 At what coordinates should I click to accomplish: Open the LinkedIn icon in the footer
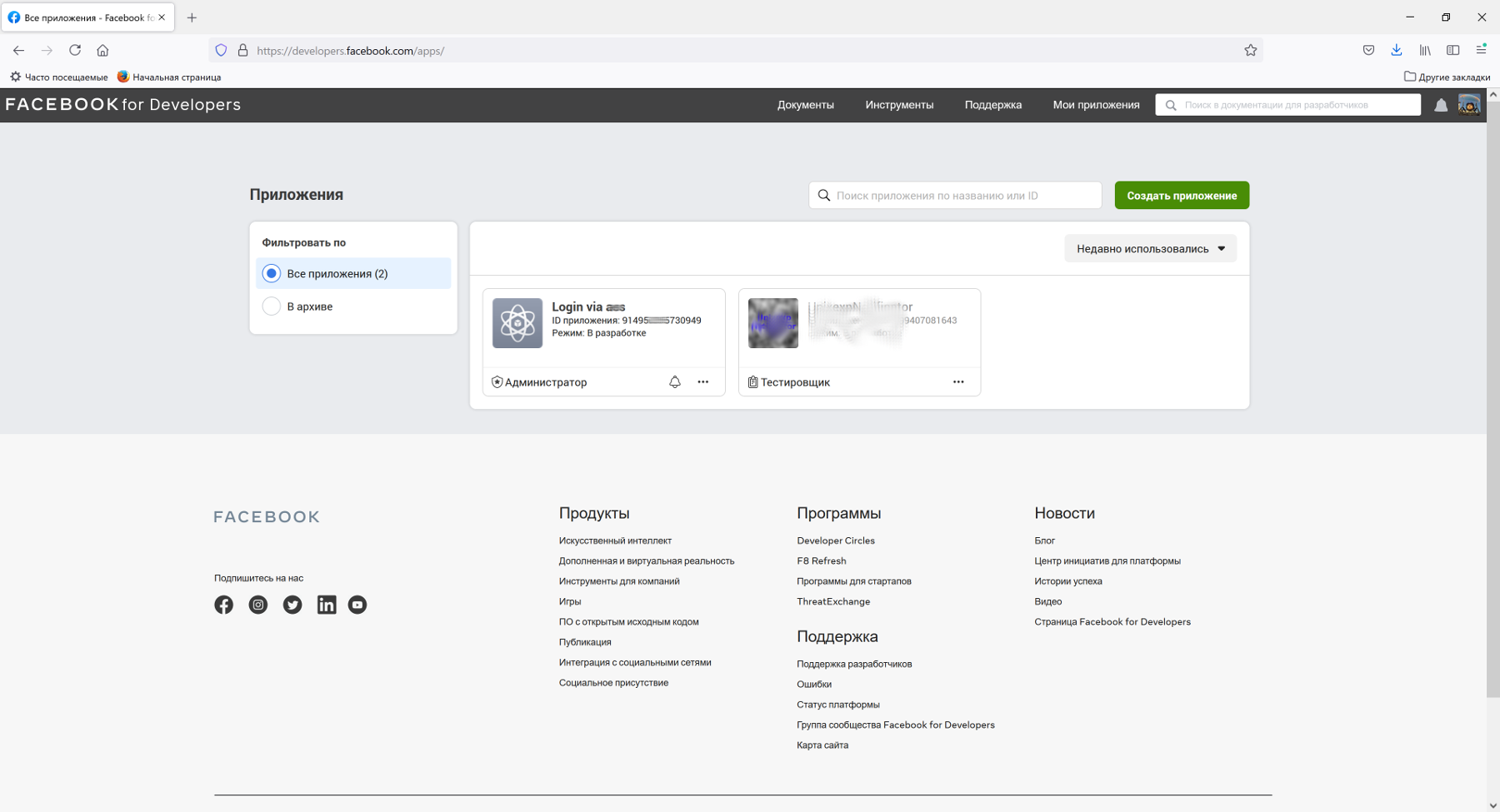(327, 605)
